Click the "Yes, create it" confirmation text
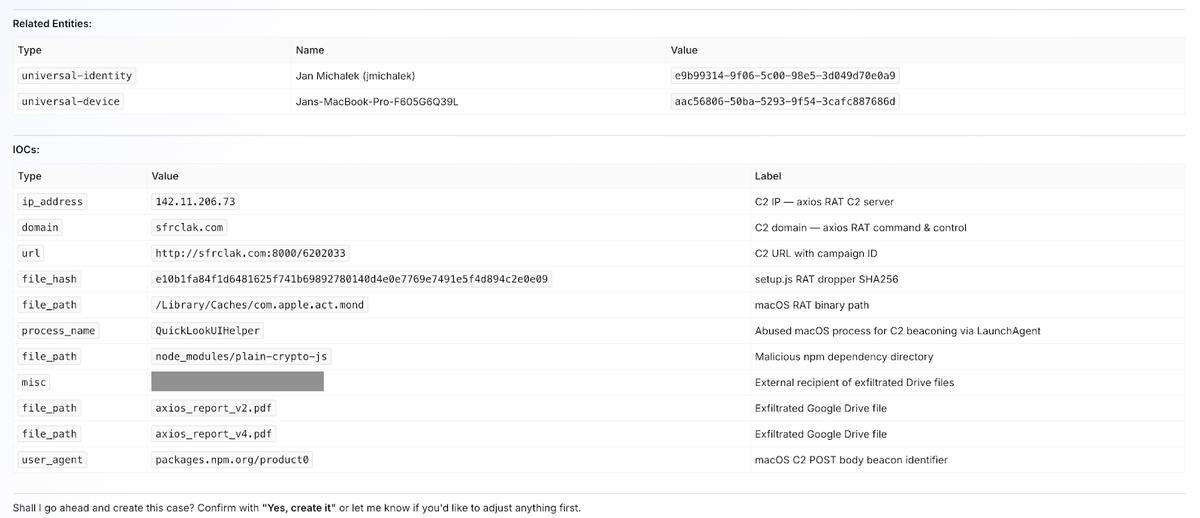The width and height of the screenshot is (1200, 518). click(x=298, y=508)
